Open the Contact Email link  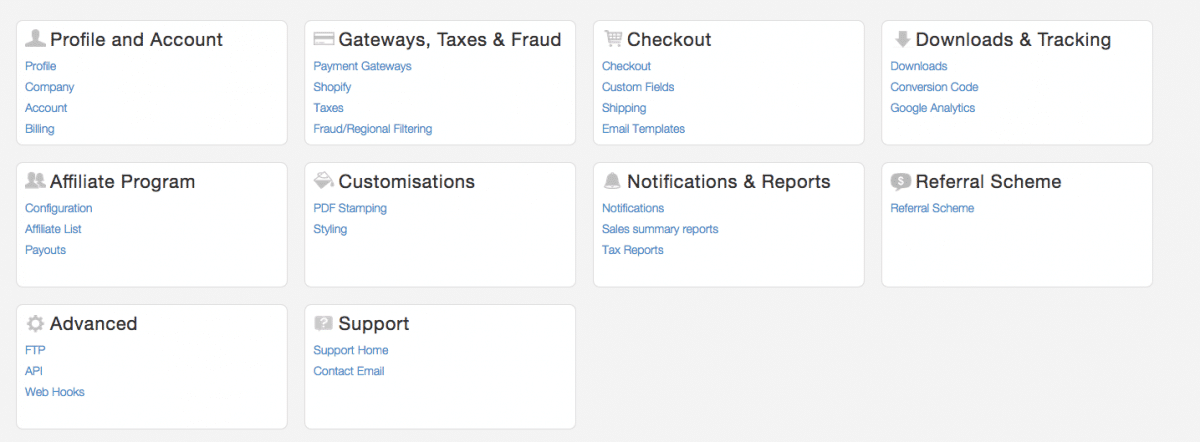point(349,371)
